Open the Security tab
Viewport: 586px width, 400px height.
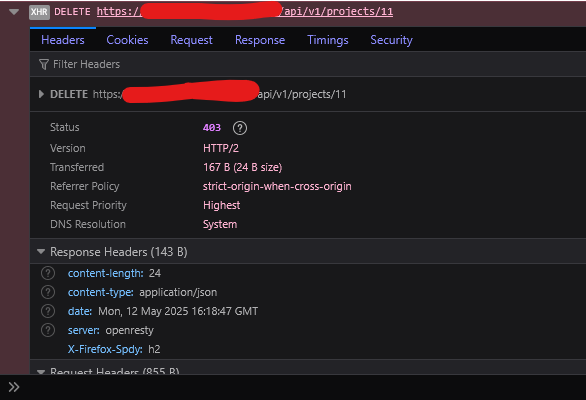coord(391,40)
